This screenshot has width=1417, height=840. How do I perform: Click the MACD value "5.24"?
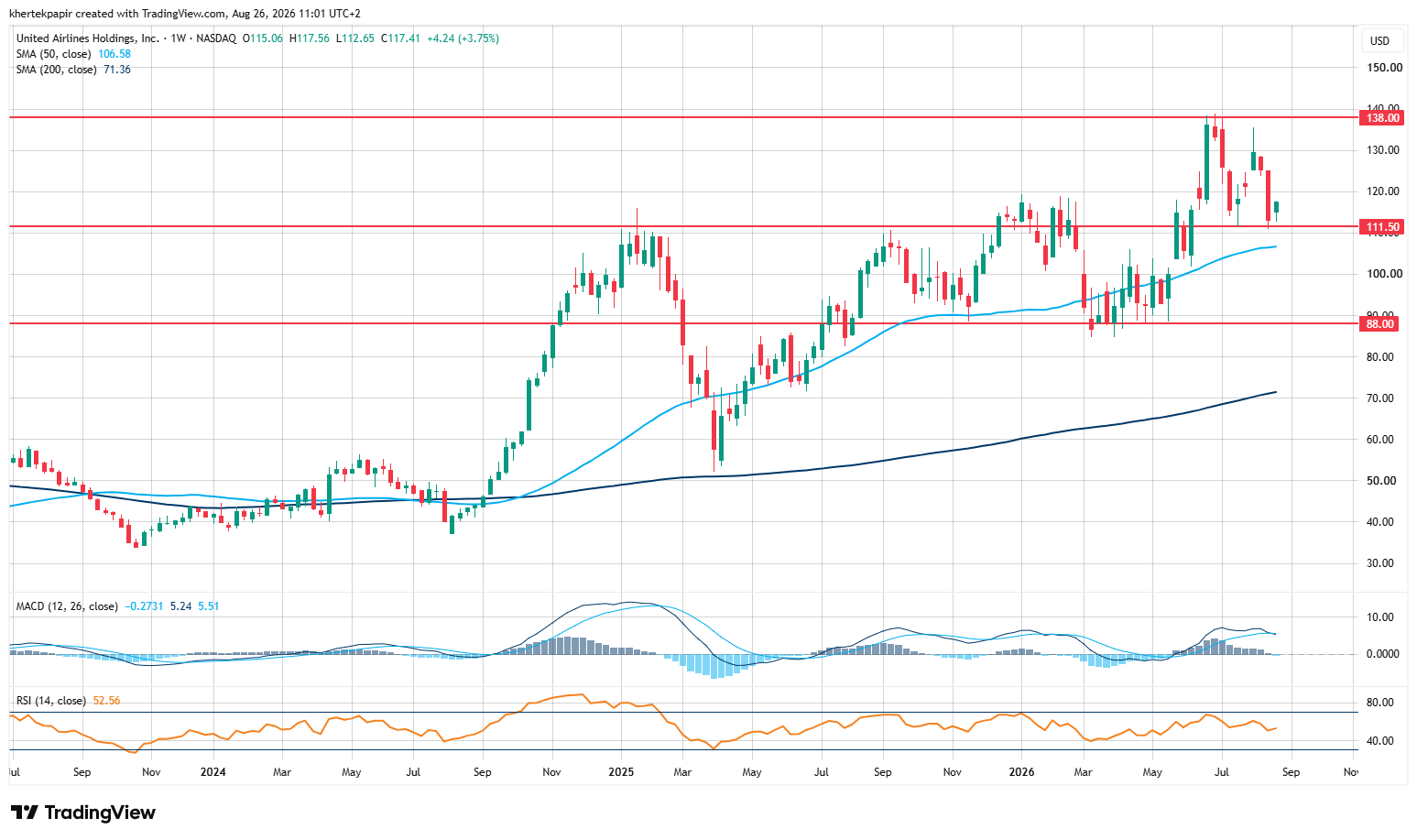coord(180,606)
